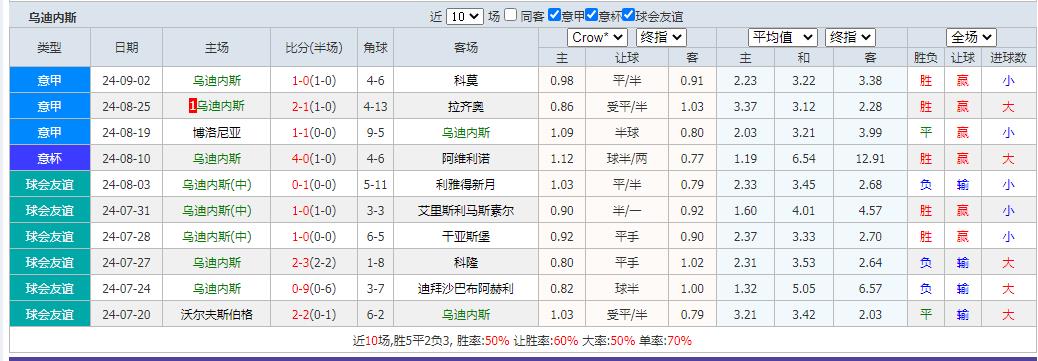Click the 干亚斯堡 away team link

466,236
